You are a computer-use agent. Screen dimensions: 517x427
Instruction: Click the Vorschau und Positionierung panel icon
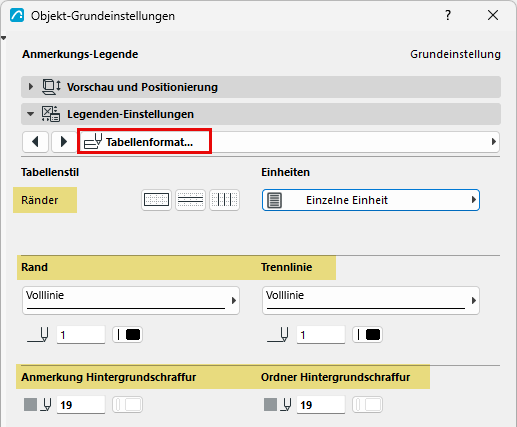(x=51, y=87)
